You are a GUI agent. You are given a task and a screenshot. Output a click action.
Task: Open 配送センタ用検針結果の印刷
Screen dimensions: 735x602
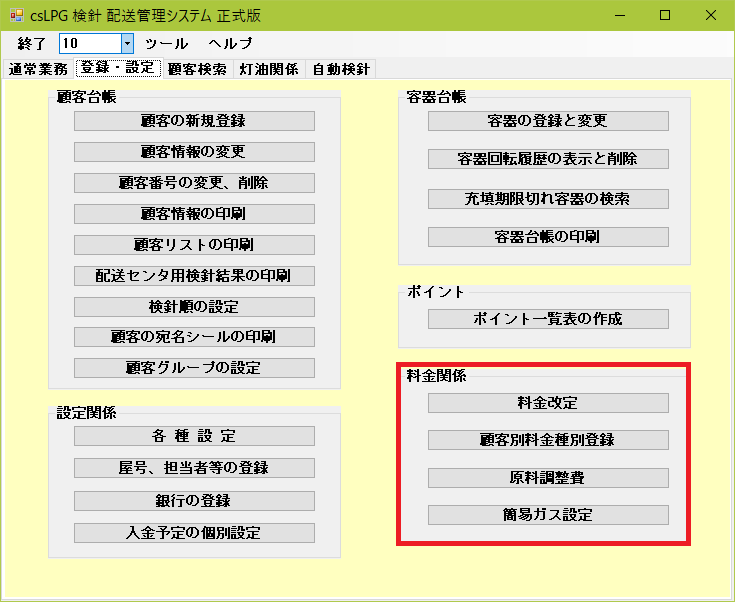194,276
